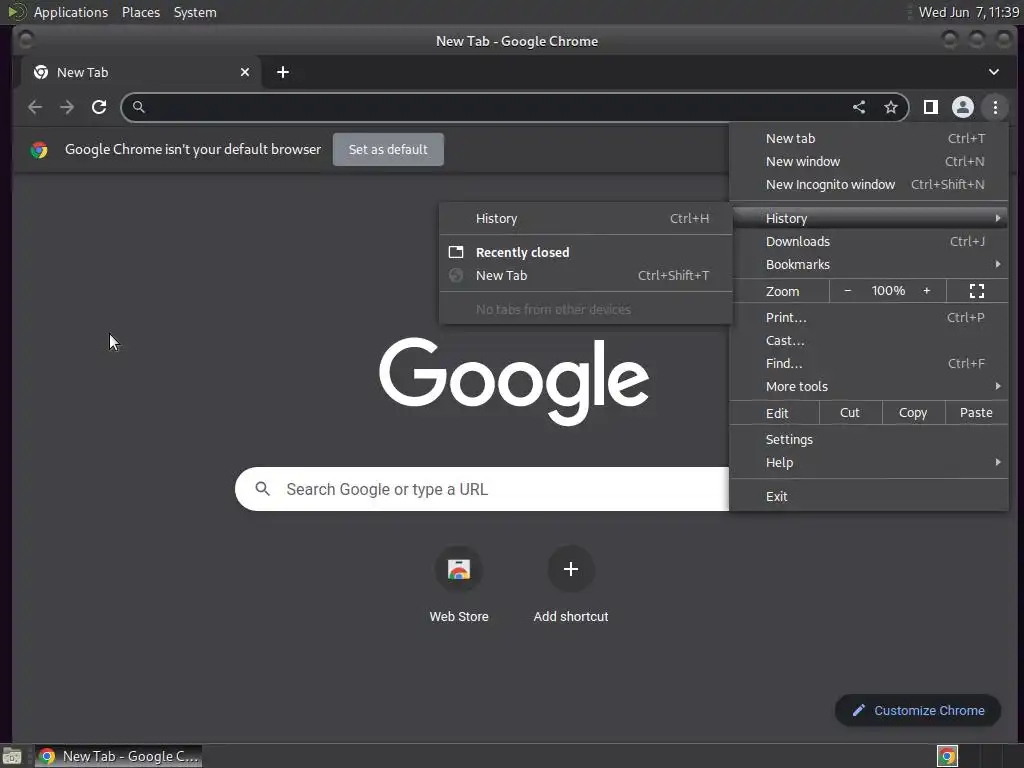Click Cut in Edit row
Screen dimensions: 1024x768
pyautogui.click(x=850, y=413)
